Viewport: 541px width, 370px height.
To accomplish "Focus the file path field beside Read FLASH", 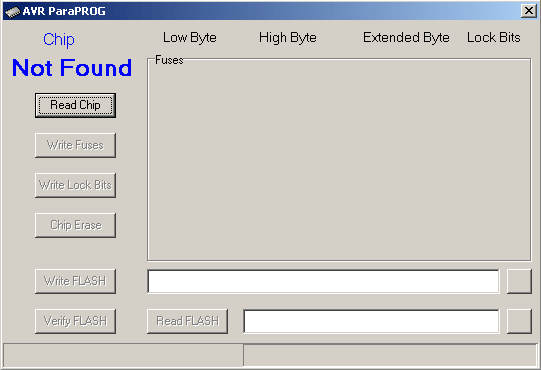I will pyautogui.click(x=371, y=321).
